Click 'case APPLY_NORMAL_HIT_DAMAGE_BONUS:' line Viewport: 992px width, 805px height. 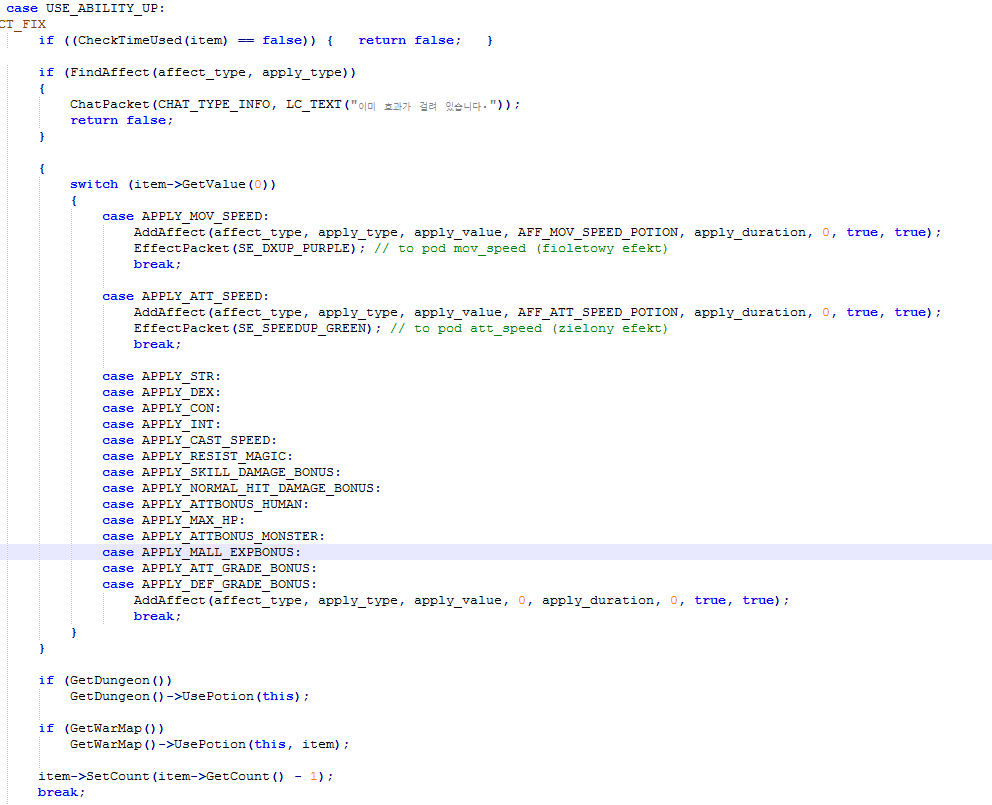241,488
